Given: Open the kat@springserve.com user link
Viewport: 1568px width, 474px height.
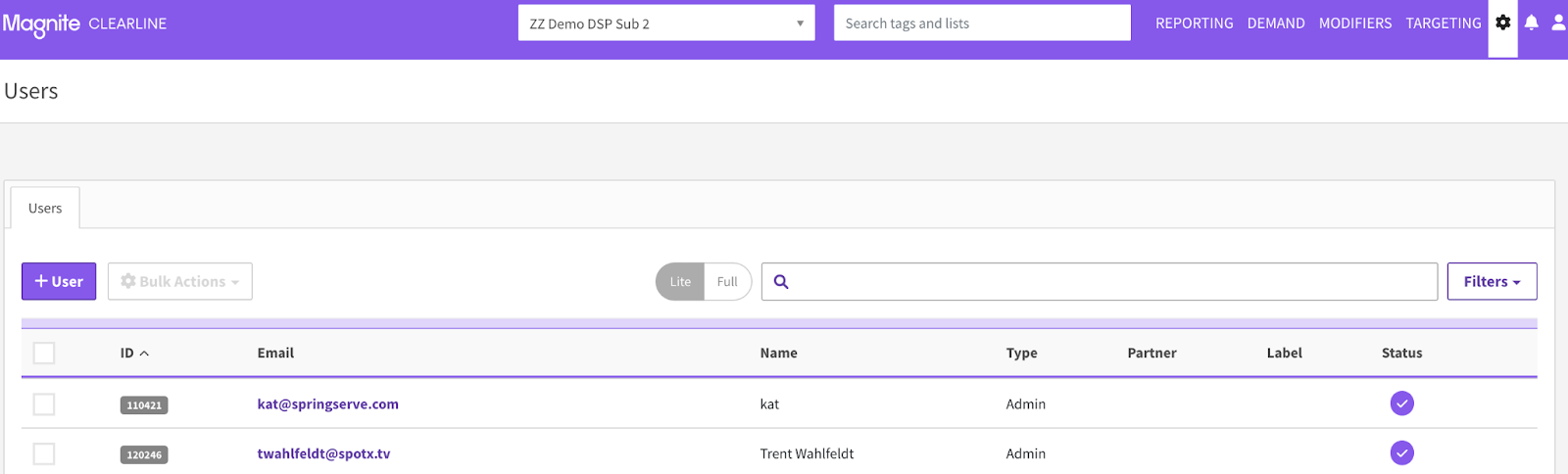Looking at the screenshot, I should coord(327,404).
